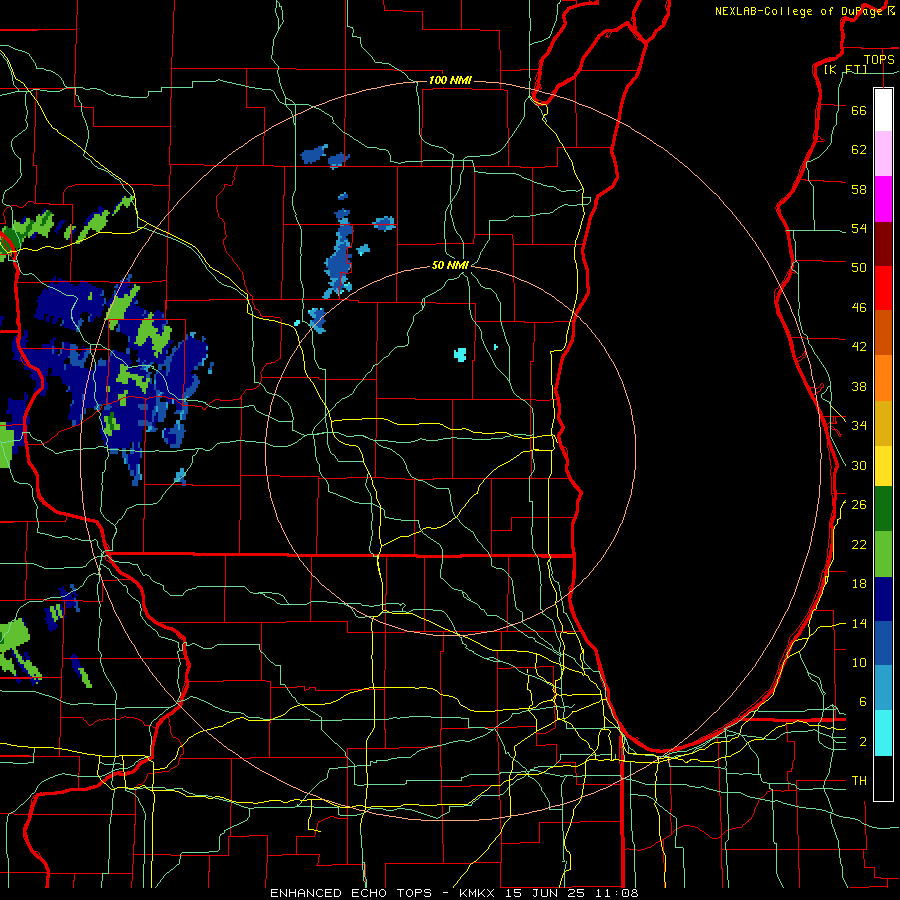The height and width of the screenshot is (900, 900).
Task: Click the '66' legend value
Action: click(859, 110)
